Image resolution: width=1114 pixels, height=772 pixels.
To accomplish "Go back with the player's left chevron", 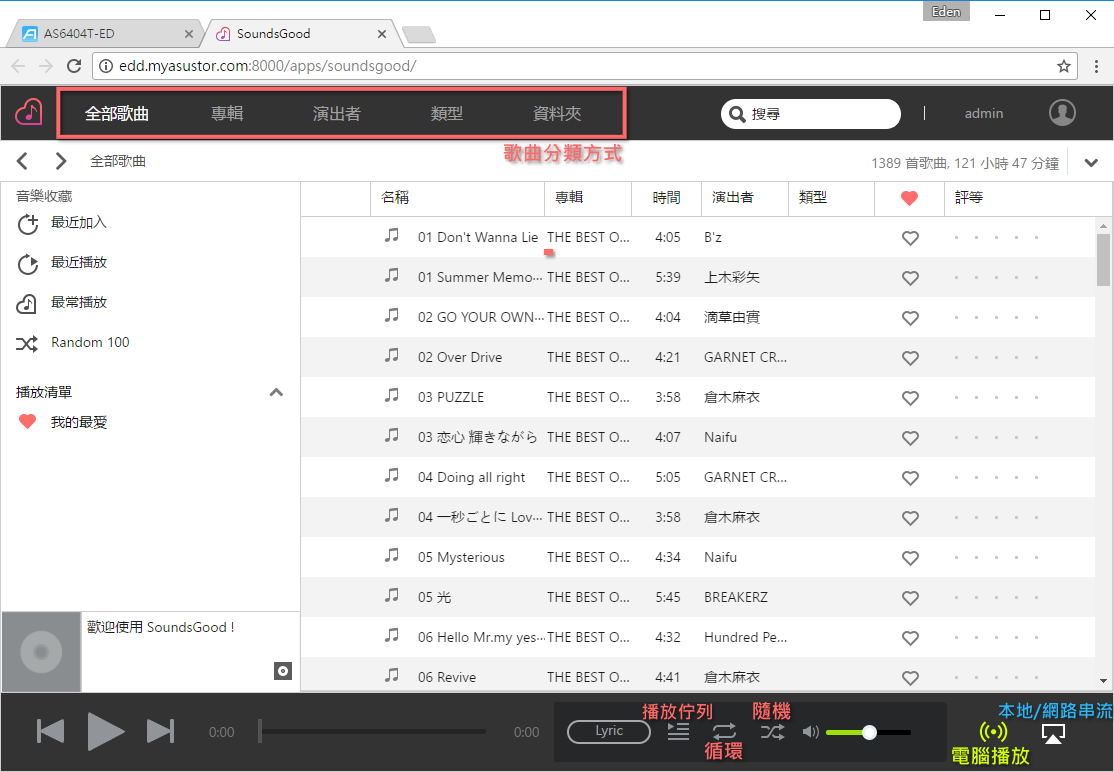I will (22, 161).
